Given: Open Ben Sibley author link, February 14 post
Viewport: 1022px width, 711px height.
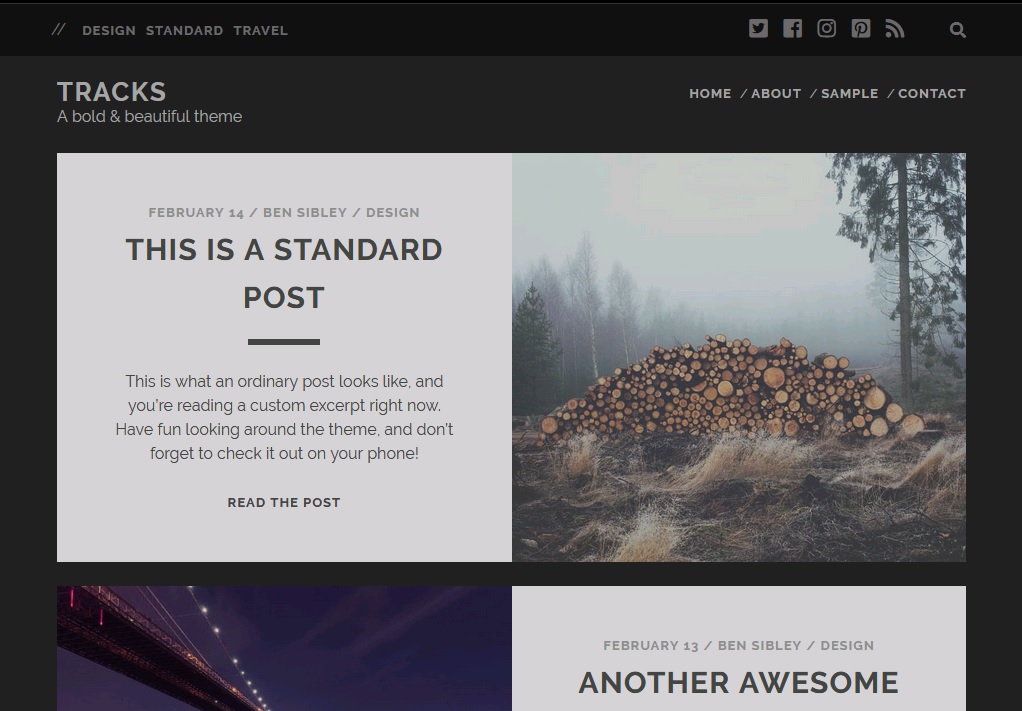Looking at the screenshot, I should tap(305, 212).
